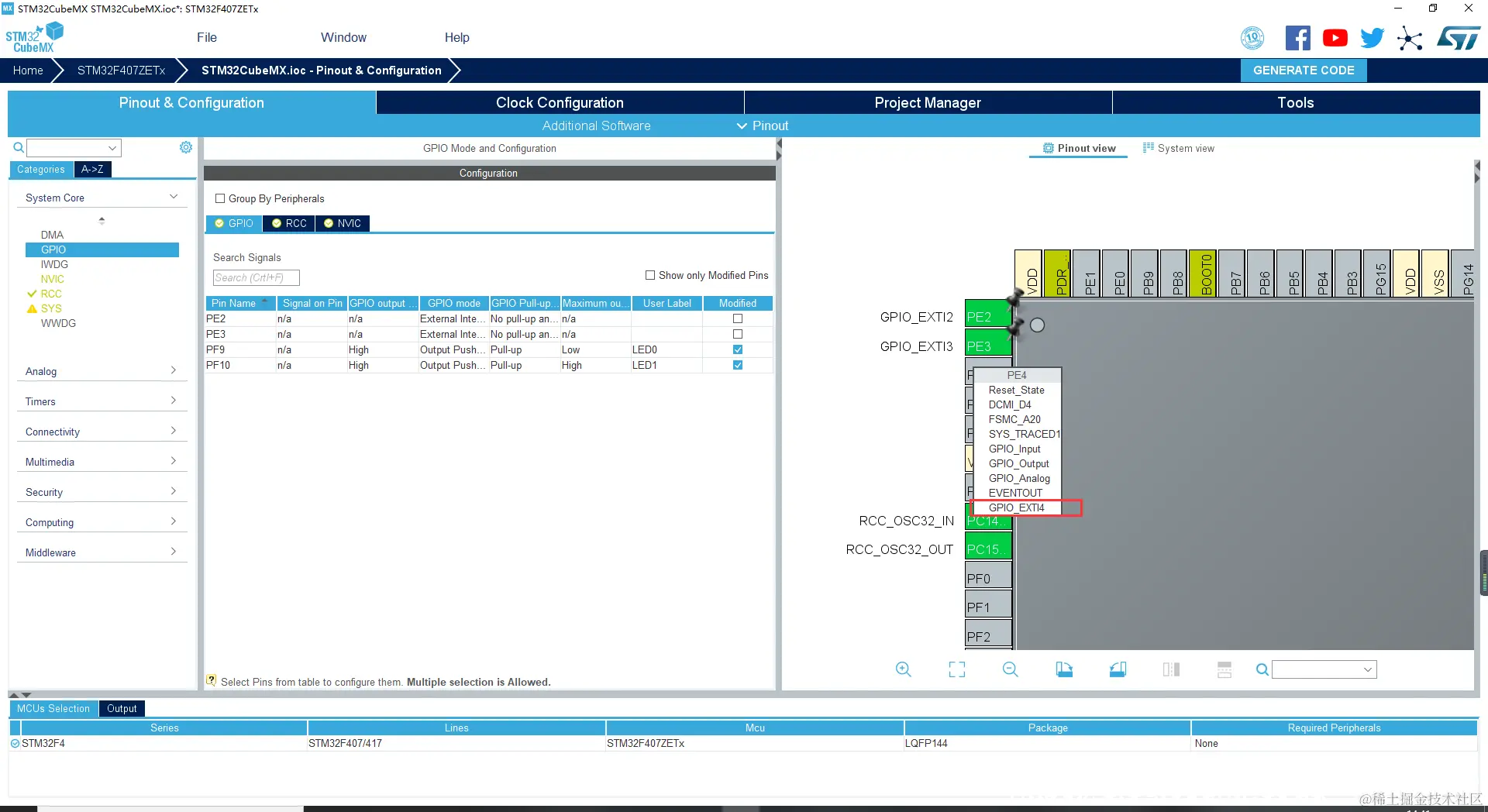
Task: Open the File menu
Action: (207, 37)
